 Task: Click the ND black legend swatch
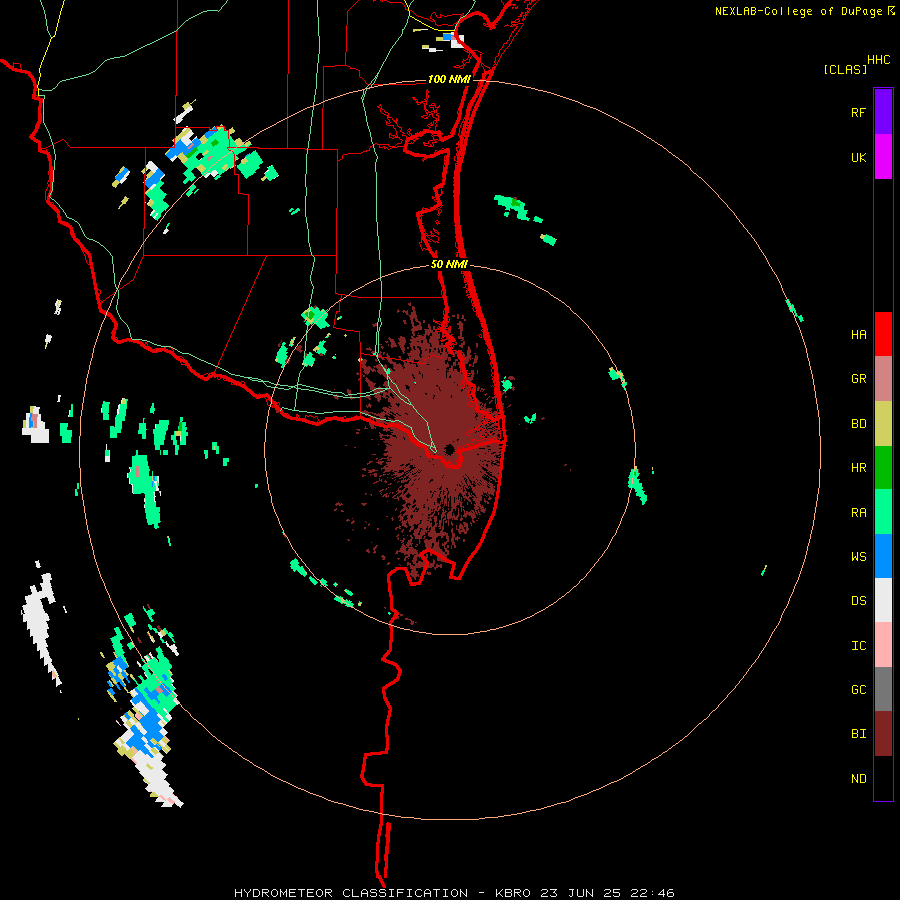[883, 778]
